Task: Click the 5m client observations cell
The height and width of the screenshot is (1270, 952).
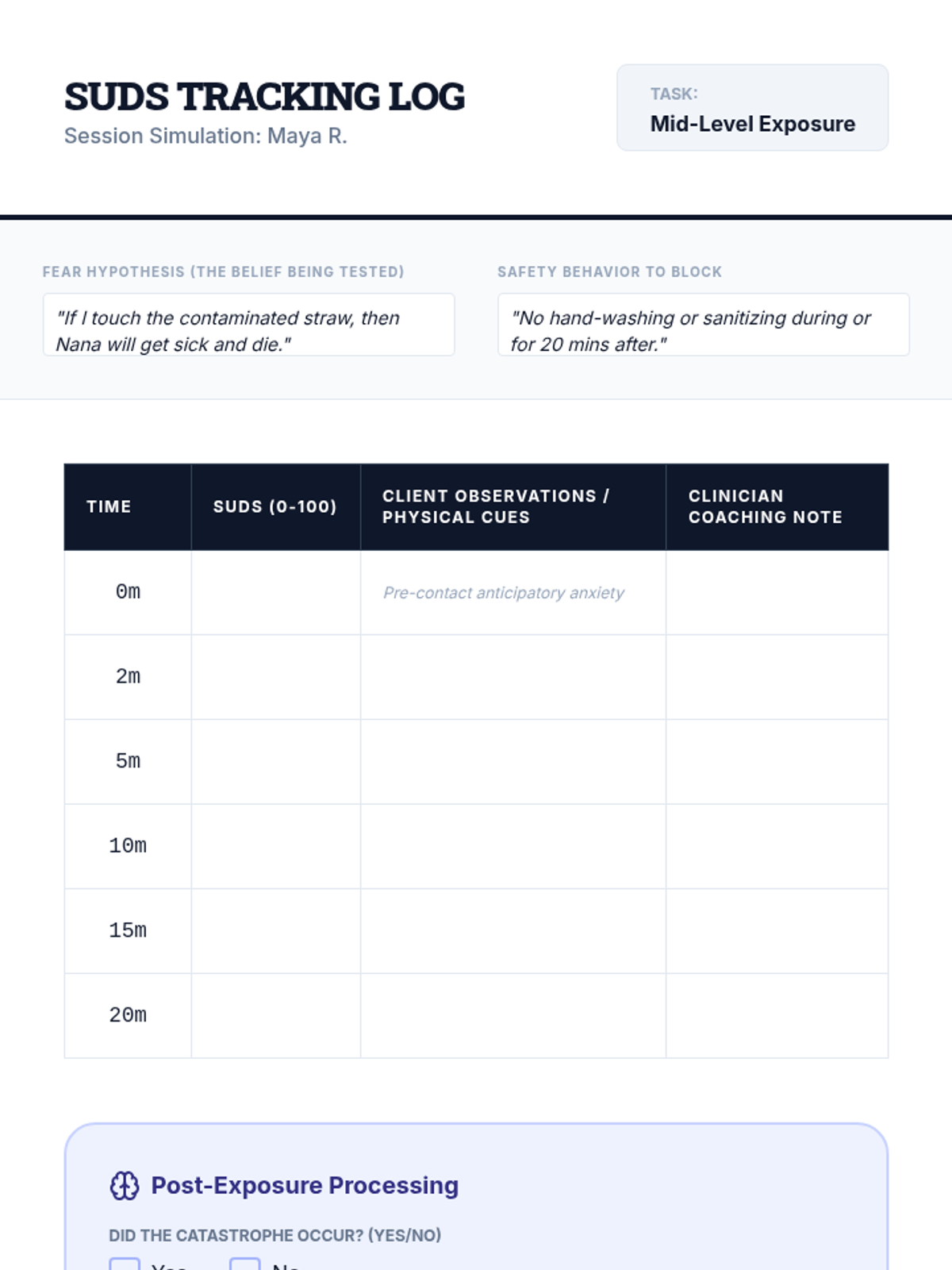Action: click(x=512, y=761)
